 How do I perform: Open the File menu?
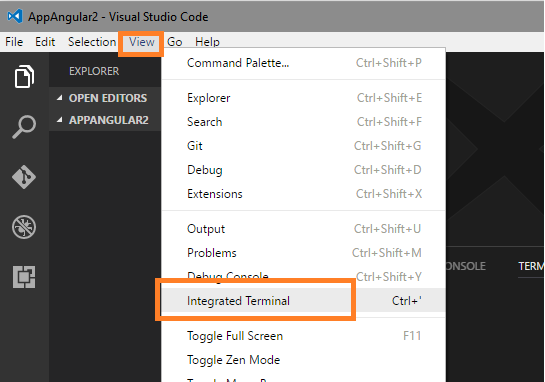tap(14, 42)
